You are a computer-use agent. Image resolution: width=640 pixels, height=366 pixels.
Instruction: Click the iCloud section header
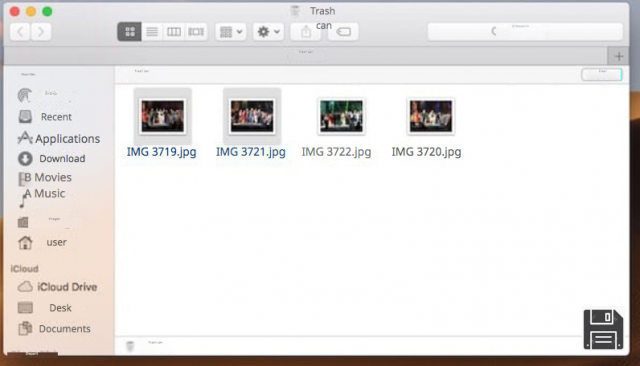[24, 268]
